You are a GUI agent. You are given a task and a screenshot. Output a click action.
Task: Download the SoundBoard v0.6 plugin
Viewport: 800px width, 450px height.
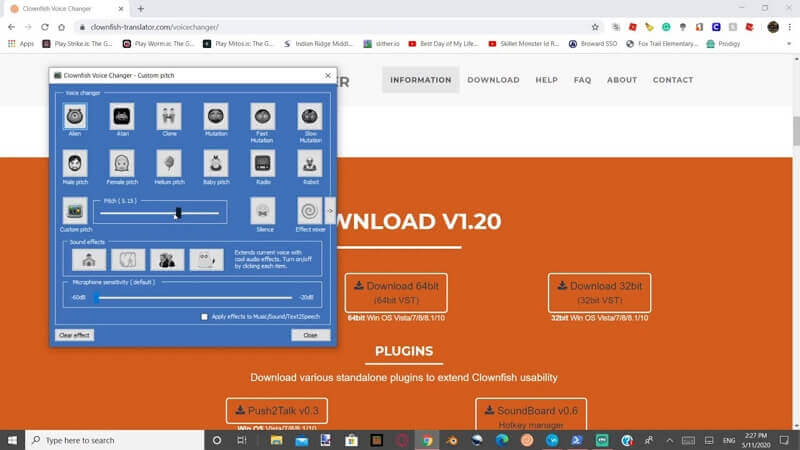point(531,414)
